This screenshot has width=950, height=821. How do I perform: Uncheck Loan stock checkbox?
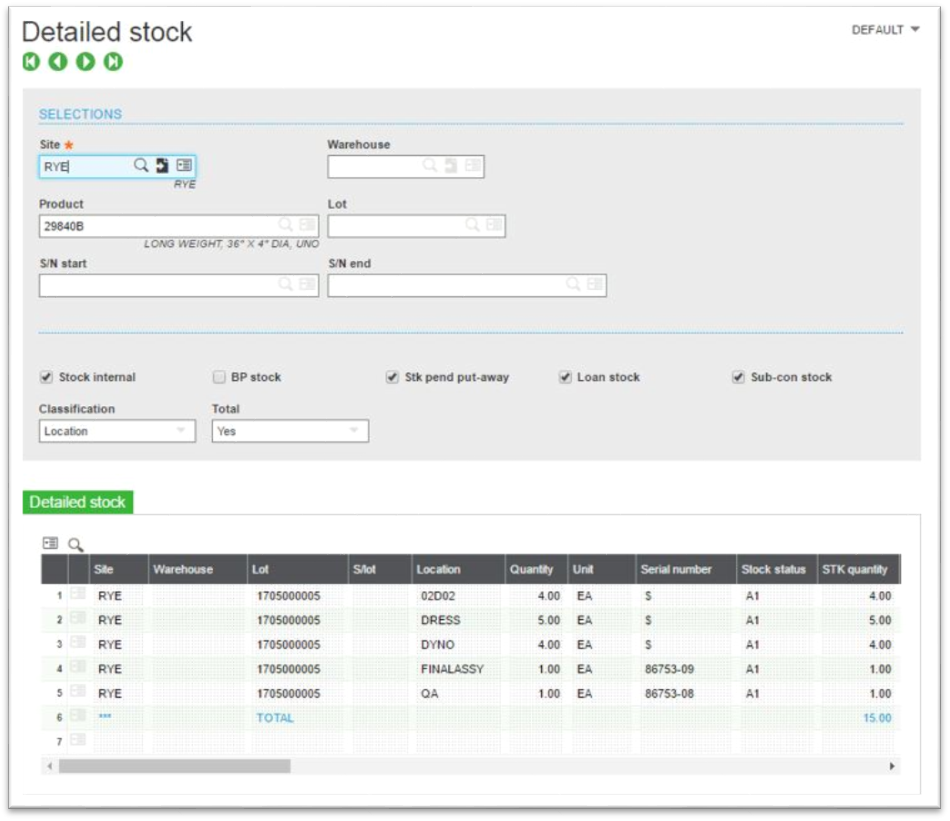click(565, 377)
